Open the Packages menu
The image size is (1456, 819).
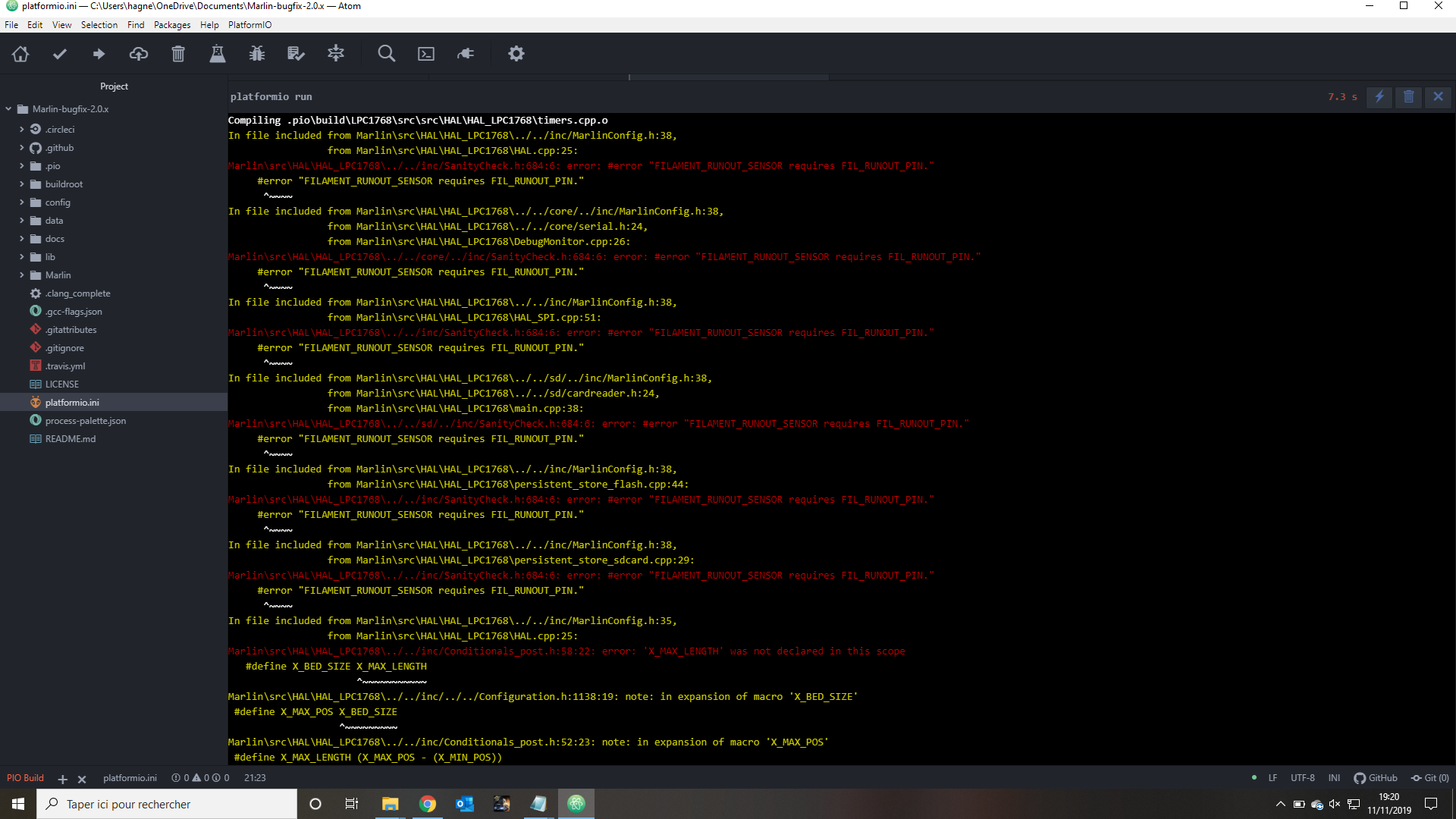pyautogui.click(x=172, y=25)
